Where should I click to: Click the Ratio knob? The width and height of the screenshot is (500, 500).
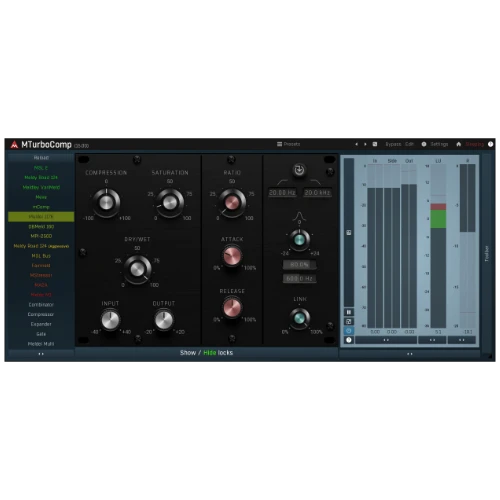[232, 202]
